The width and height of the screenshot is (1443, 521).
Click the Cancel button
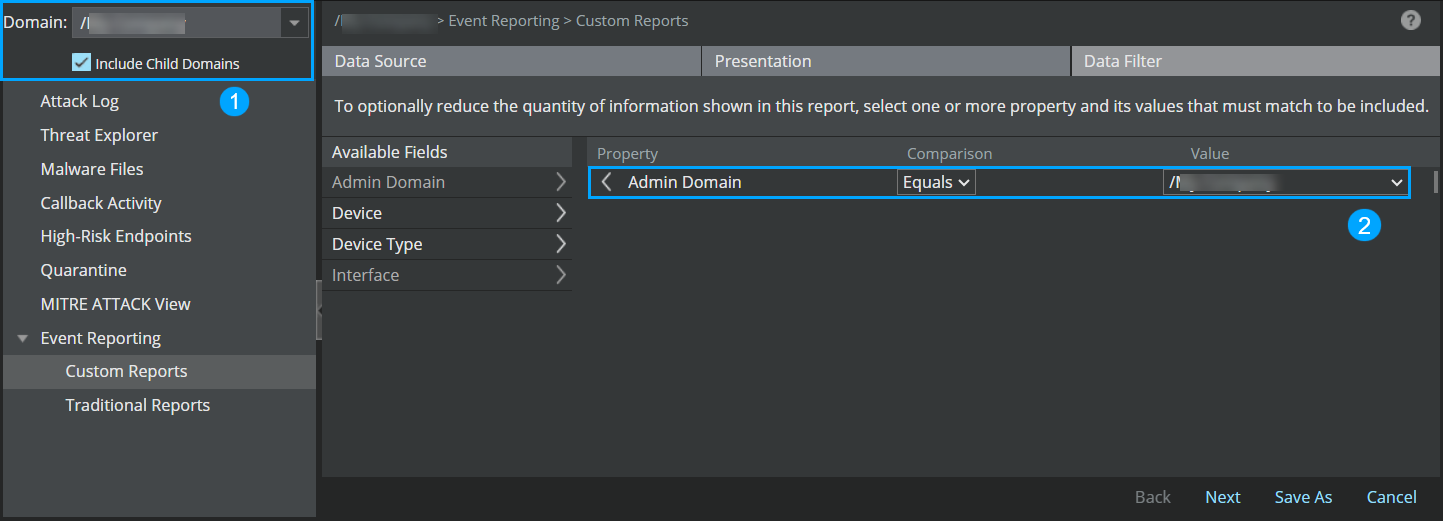[x=1391, y=497]
